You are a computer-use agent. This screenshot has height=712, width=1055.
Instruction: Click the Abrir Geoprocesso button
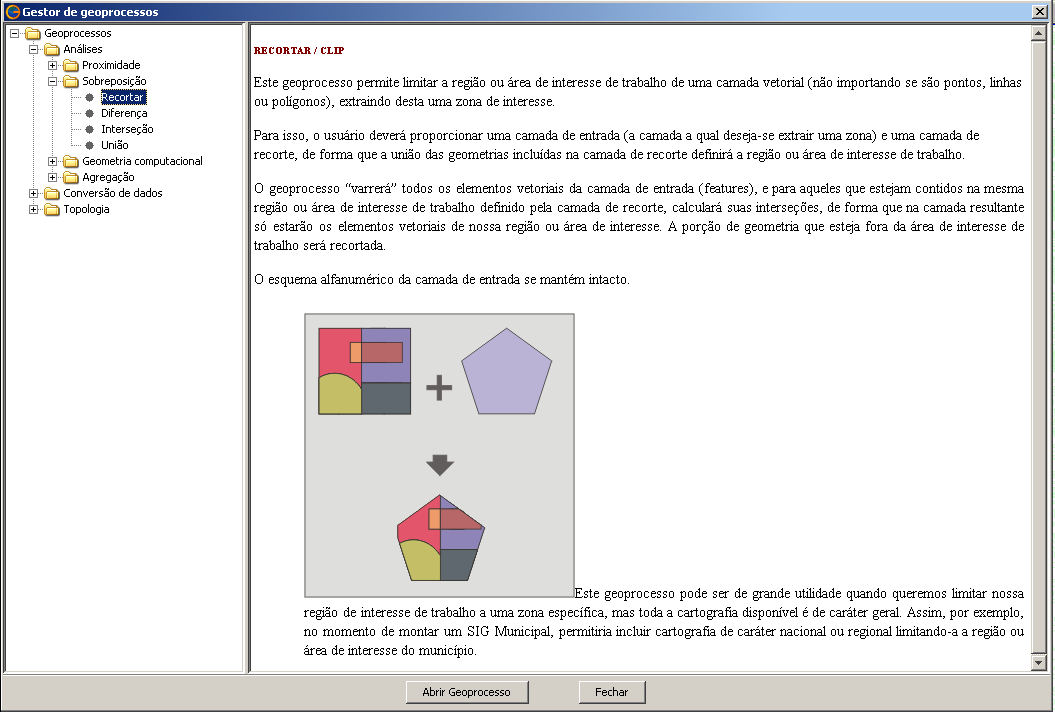click(467, 692)
